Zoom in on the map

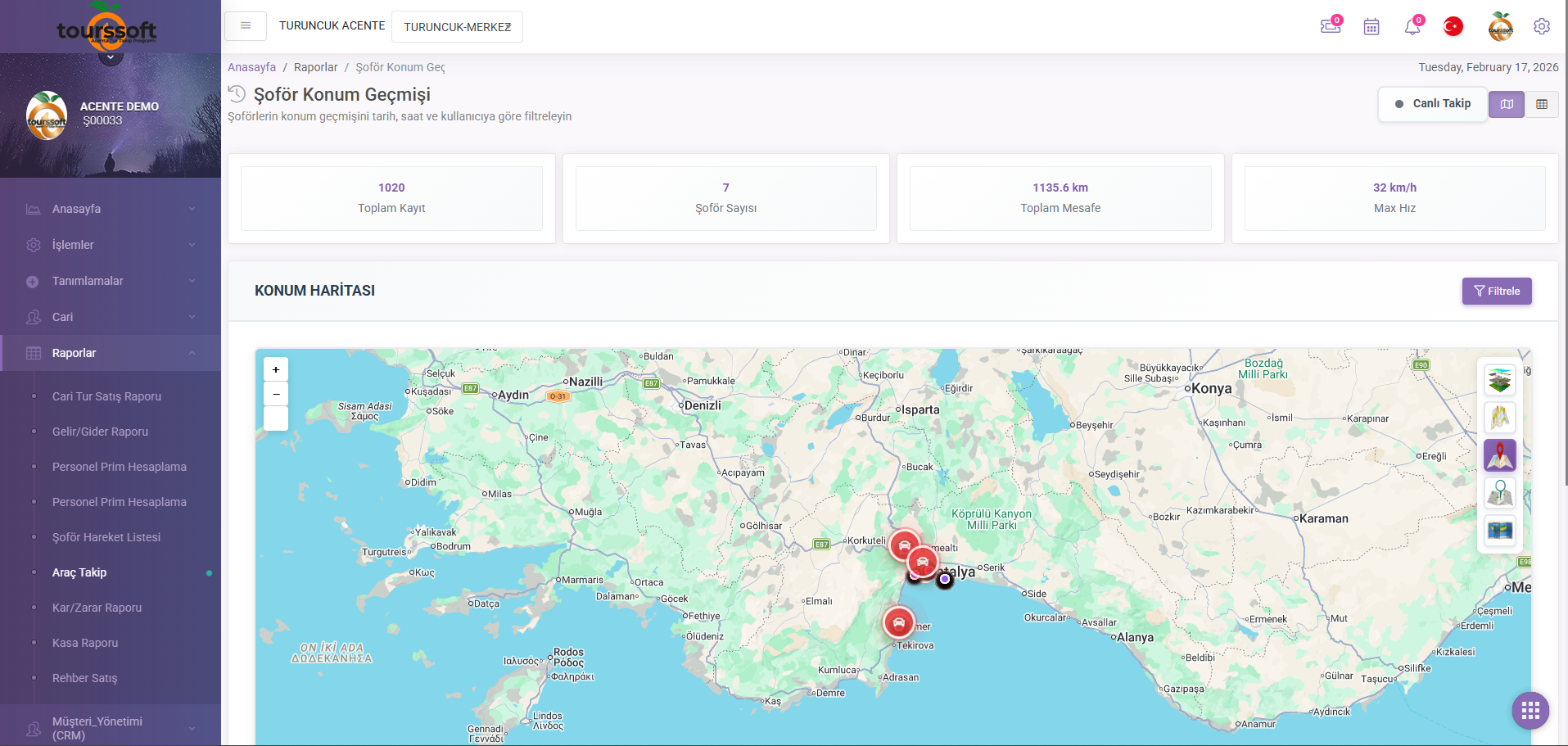coord(276,369)
